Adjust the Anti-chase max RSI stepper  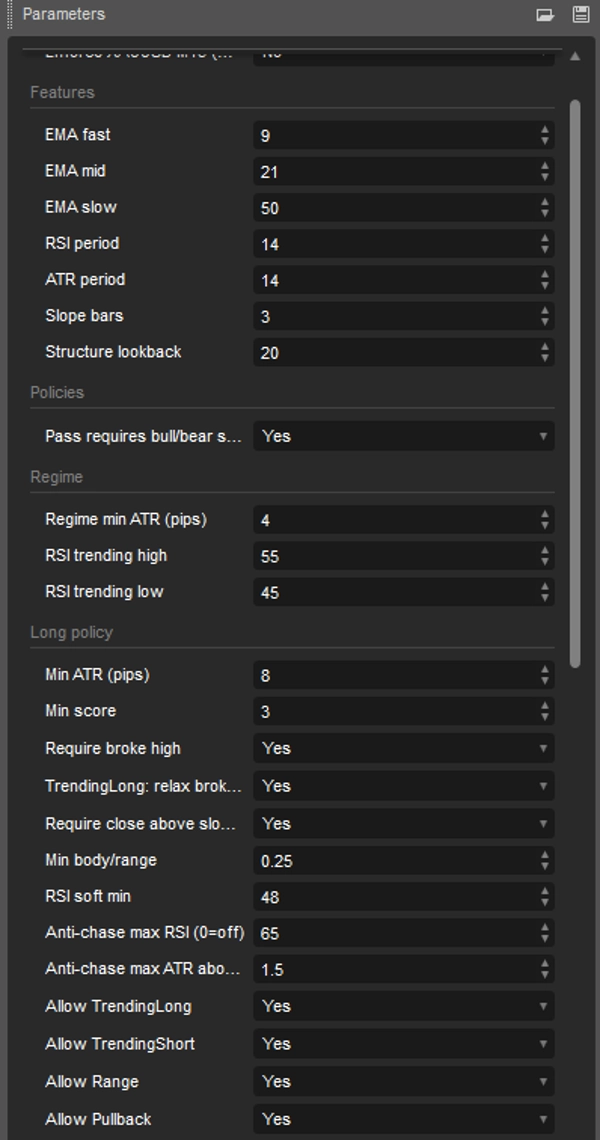(x=545, y=933)
